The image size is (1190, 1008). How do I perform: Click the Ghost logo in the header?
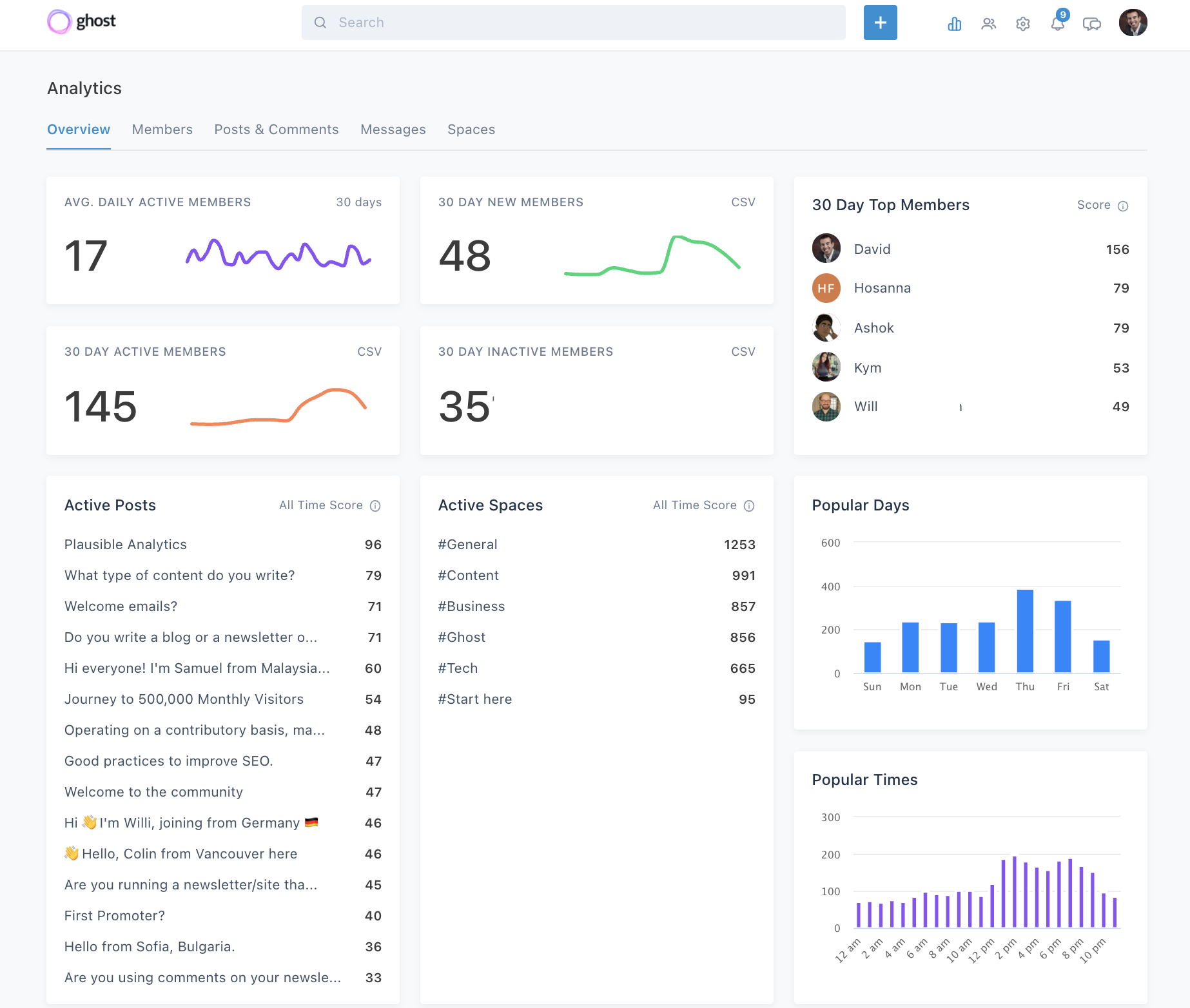pos(81,21)
